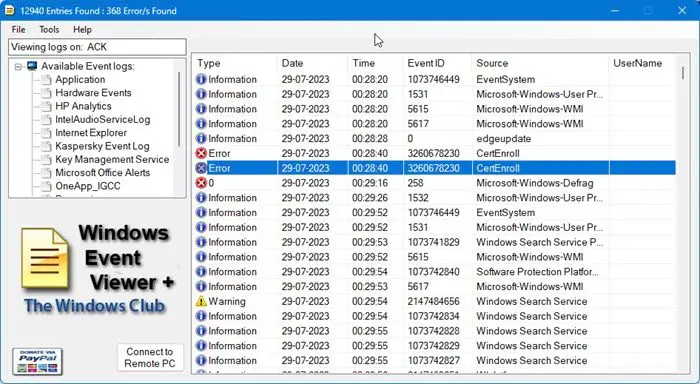Screen dimensions: 700x384
Task: Click the info icon on the 5615 row at 00:29:52
Action: point(201,257)
